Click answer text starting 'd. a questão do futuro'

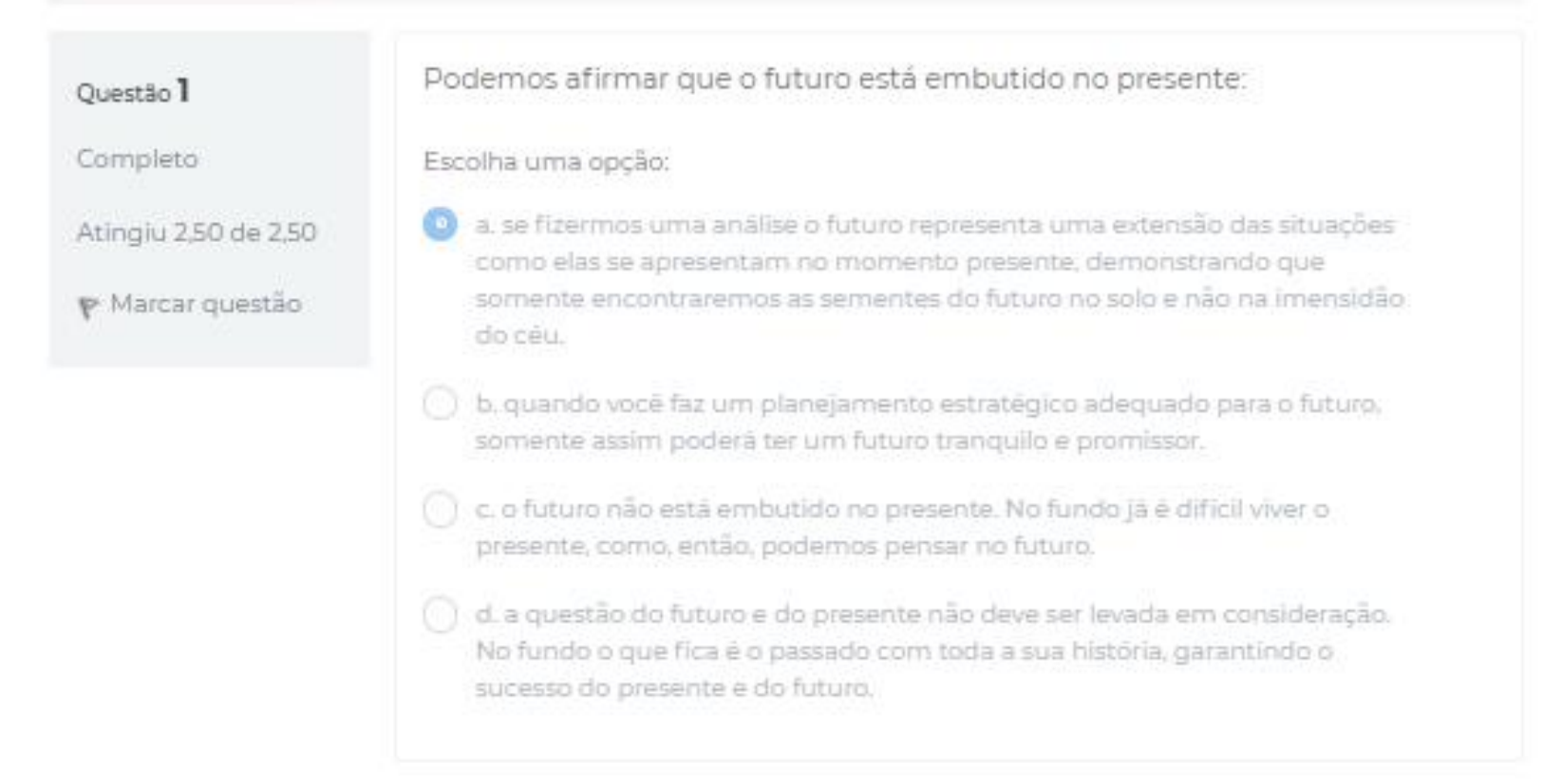[931, 614]
